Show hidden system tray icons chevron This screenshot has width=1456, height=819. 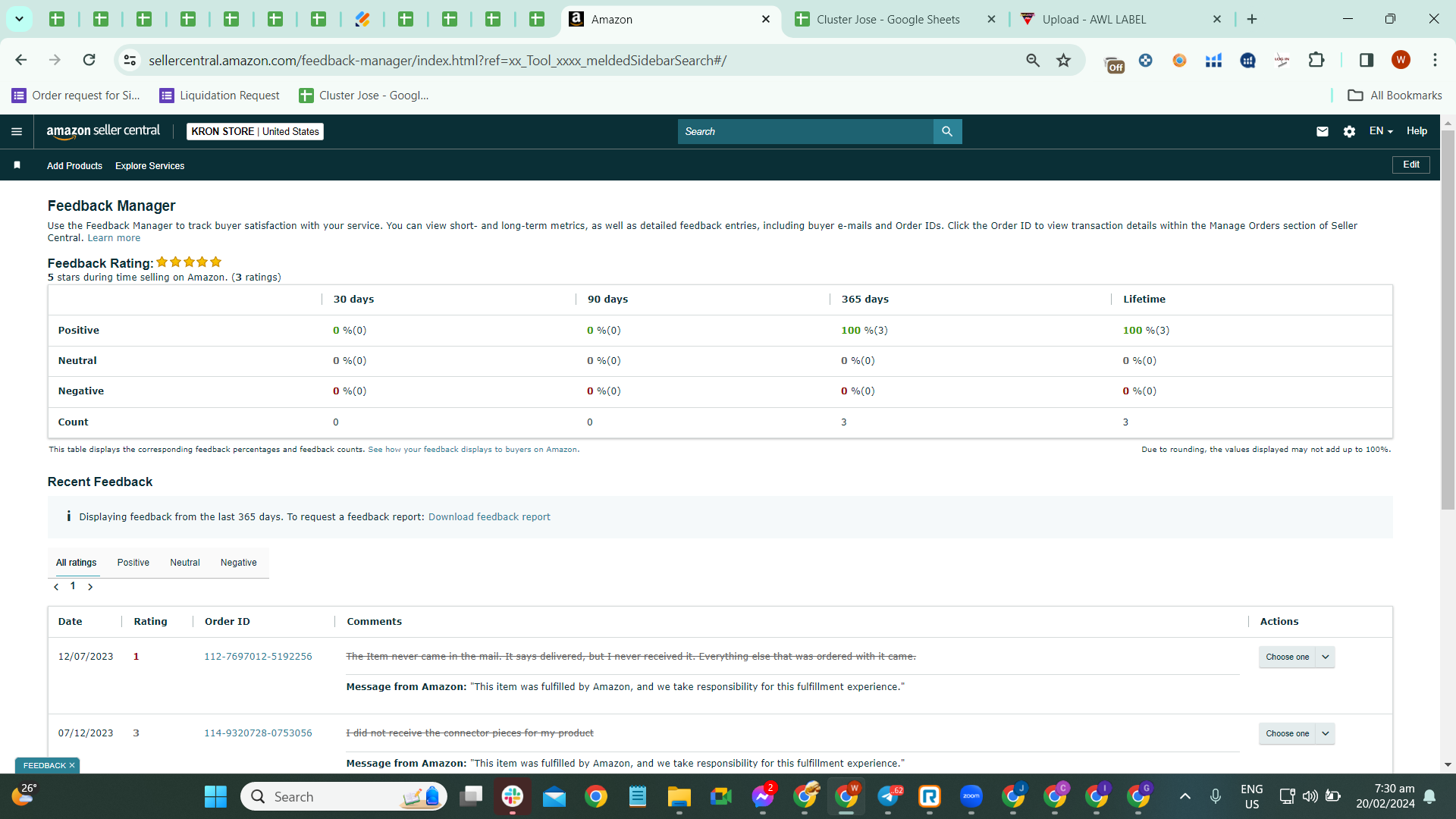tap(1185, 796)
